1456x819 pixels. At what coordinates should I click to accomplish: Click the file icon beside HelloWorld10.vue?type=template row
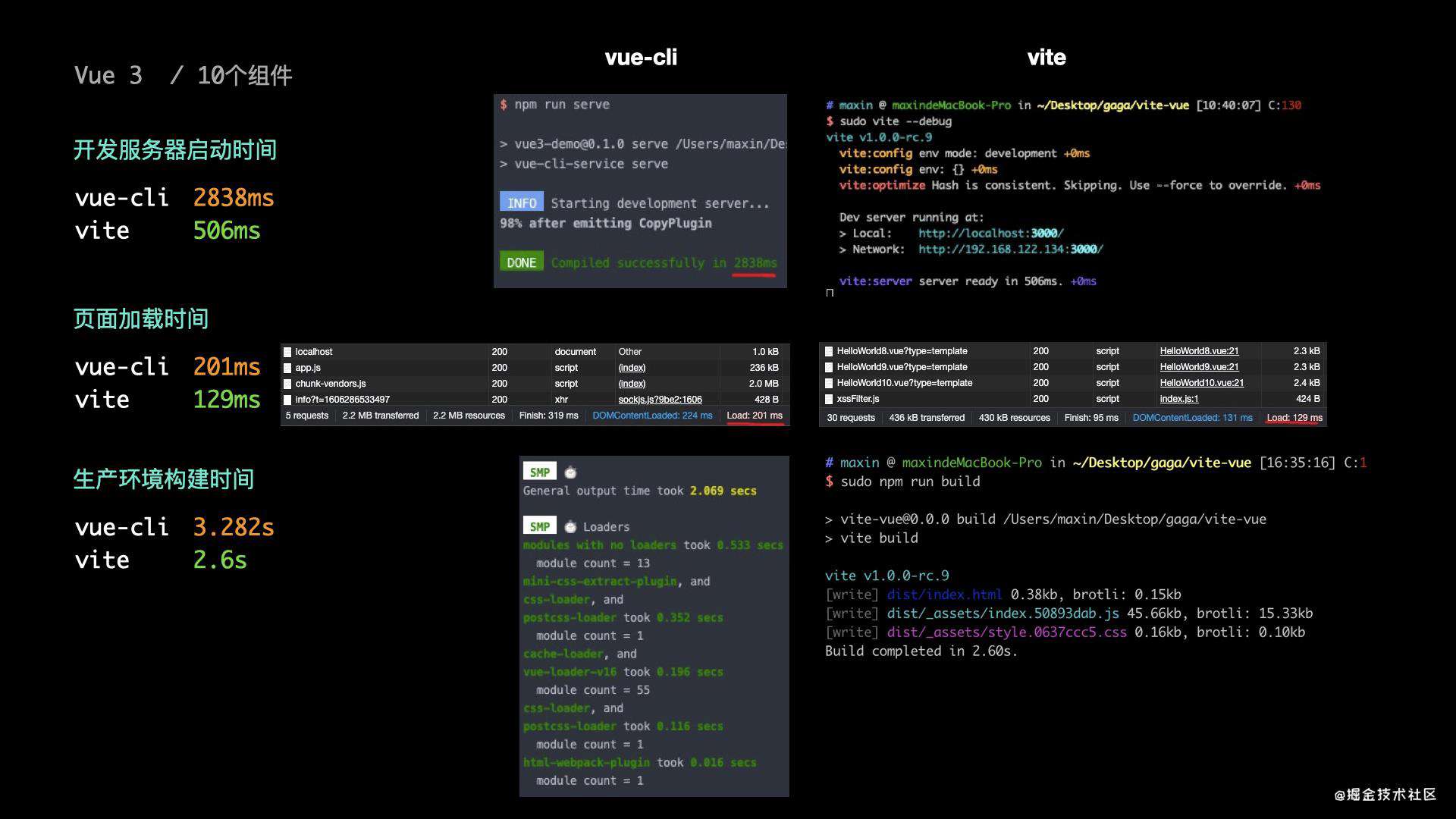[x=829, y=383]
